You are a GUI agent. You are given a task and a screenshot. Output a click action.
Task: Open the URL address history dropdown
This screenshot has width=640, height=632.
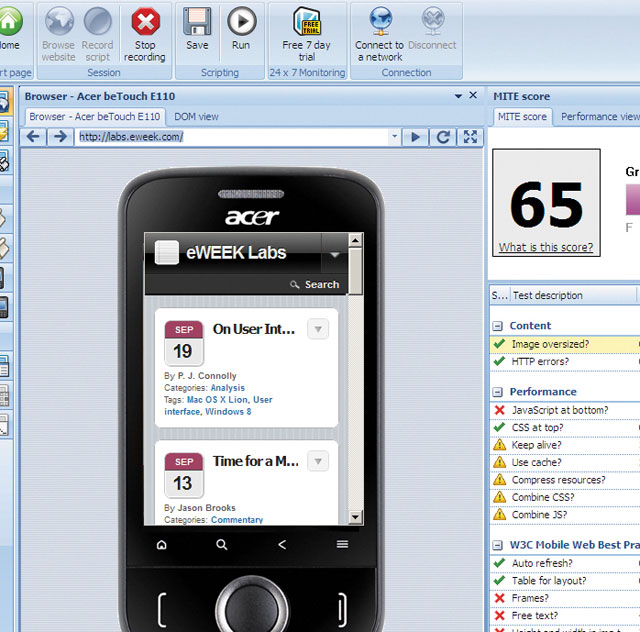394,136
